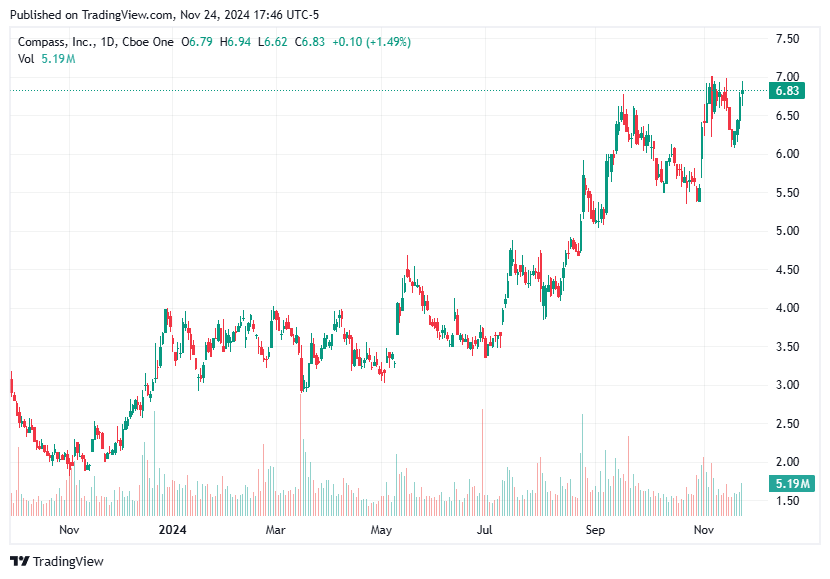Click the 4.00 price axis label
This screenshot has height=579, width=830.
coord(787,308)
